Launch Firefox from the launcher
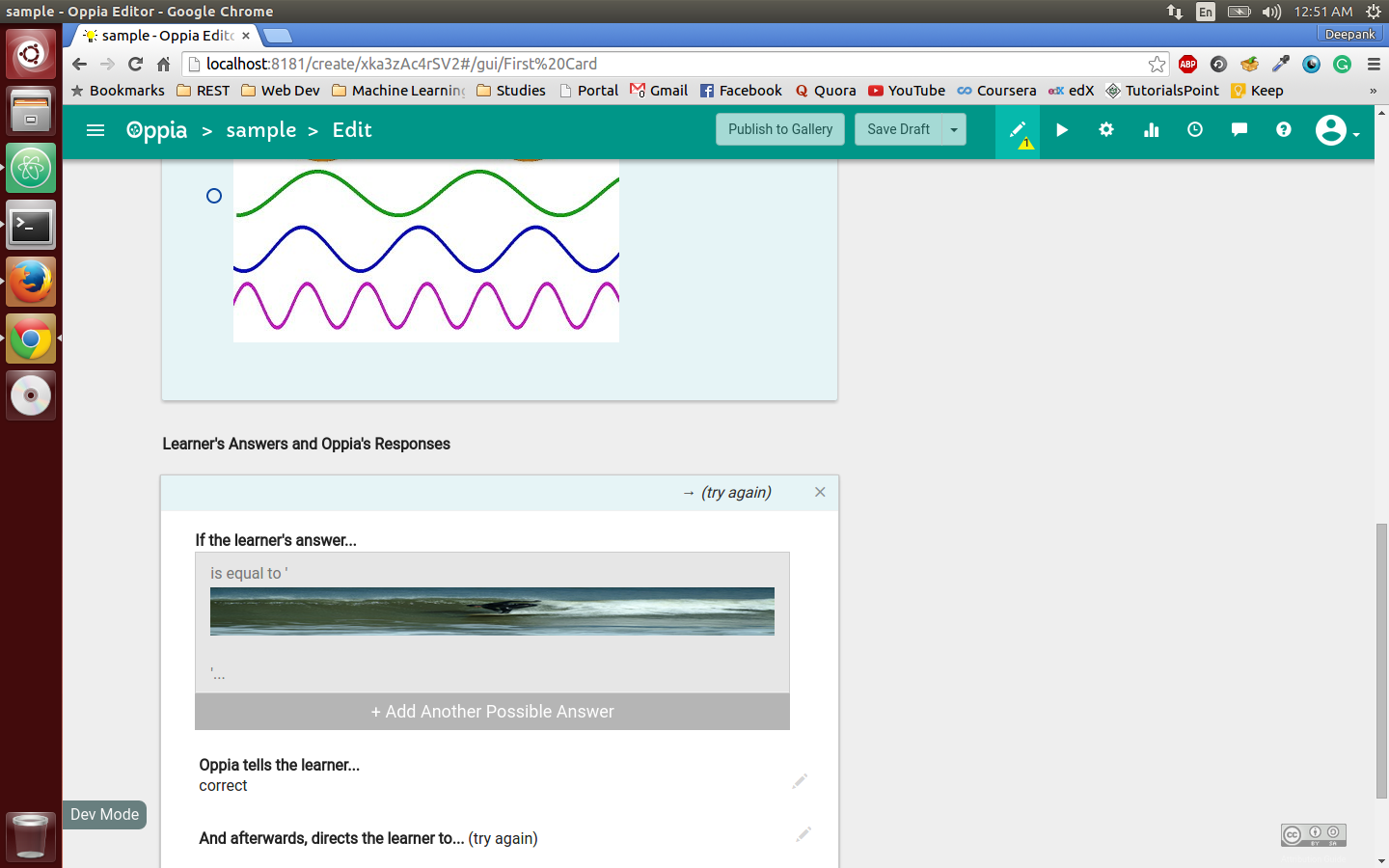This screenshot has height=868, width=1389. click(x=31, y=282)
